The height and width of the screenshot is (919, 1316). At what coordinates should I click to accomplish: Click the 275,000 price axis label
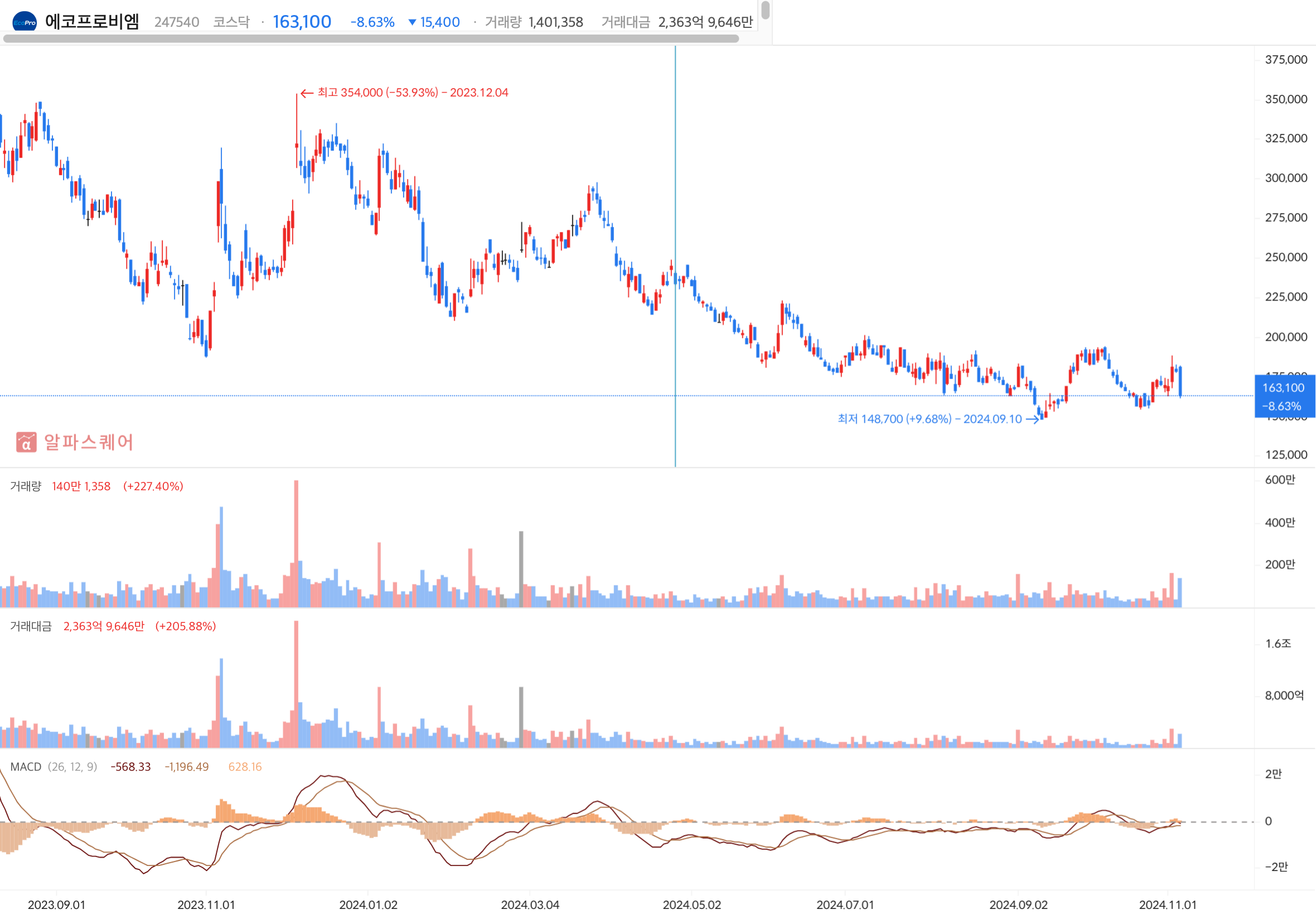coord(1286,217)
